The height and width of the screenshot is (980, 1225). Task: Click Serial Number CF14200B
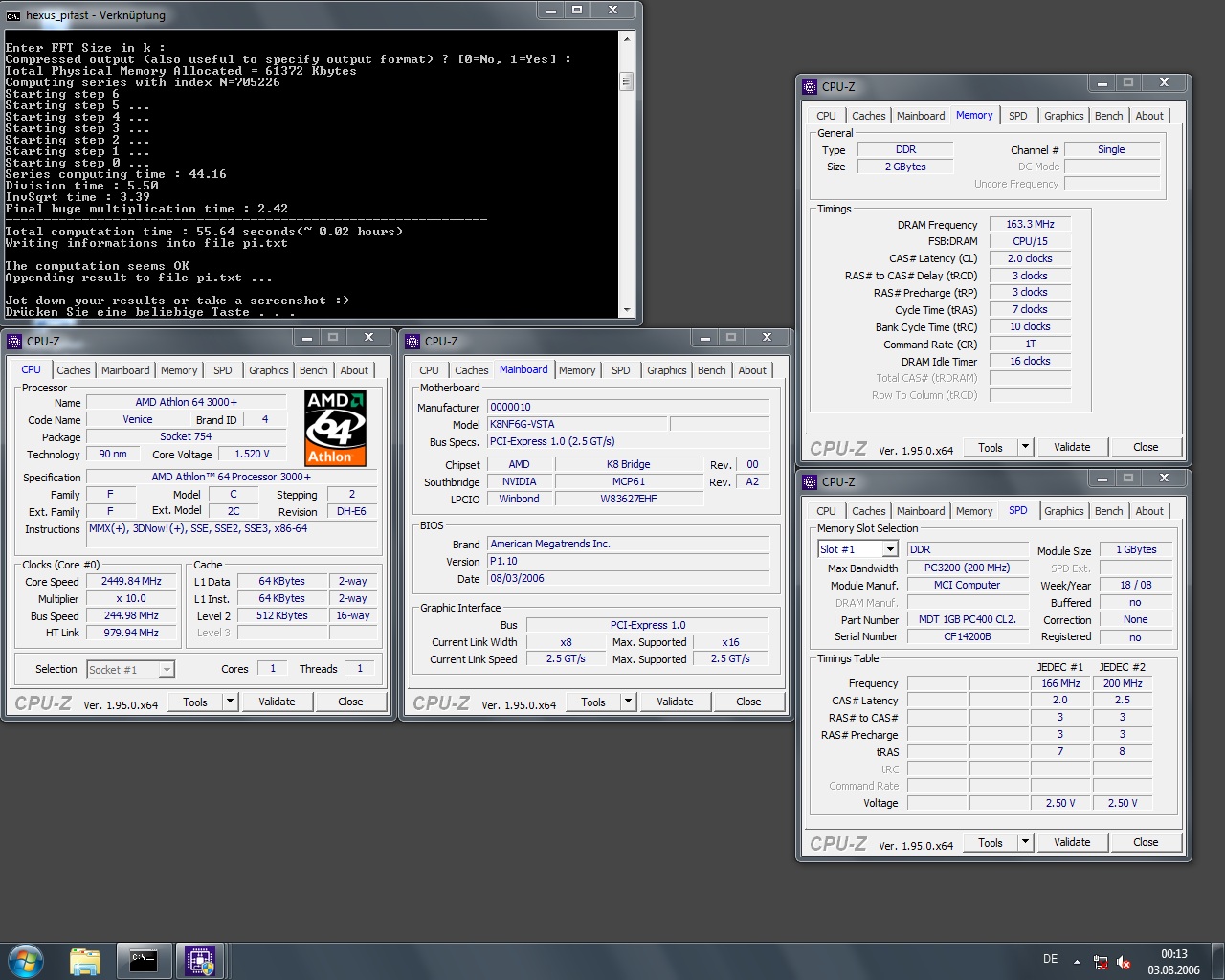[x=967, y=636]
